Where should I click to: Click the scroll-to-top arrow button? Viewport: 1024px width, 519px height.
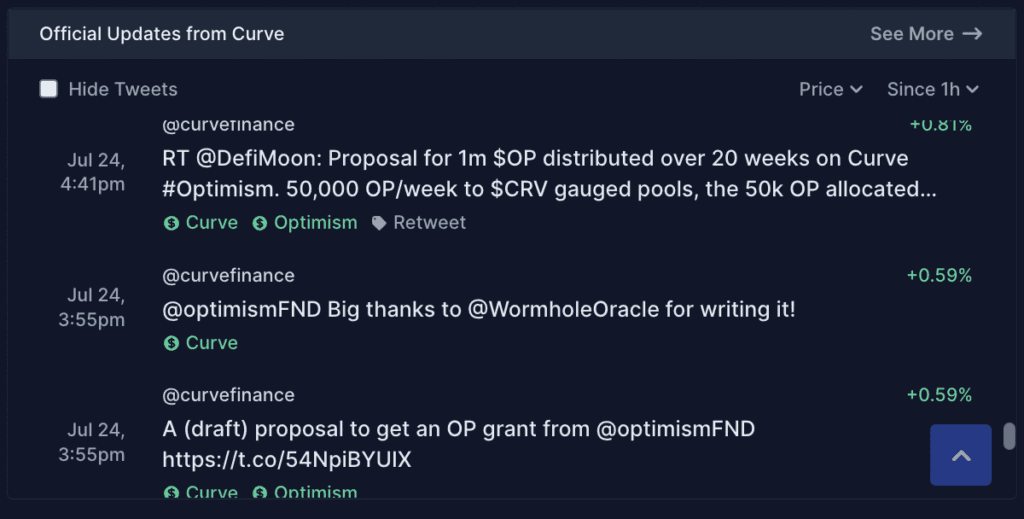click(961, 455)
